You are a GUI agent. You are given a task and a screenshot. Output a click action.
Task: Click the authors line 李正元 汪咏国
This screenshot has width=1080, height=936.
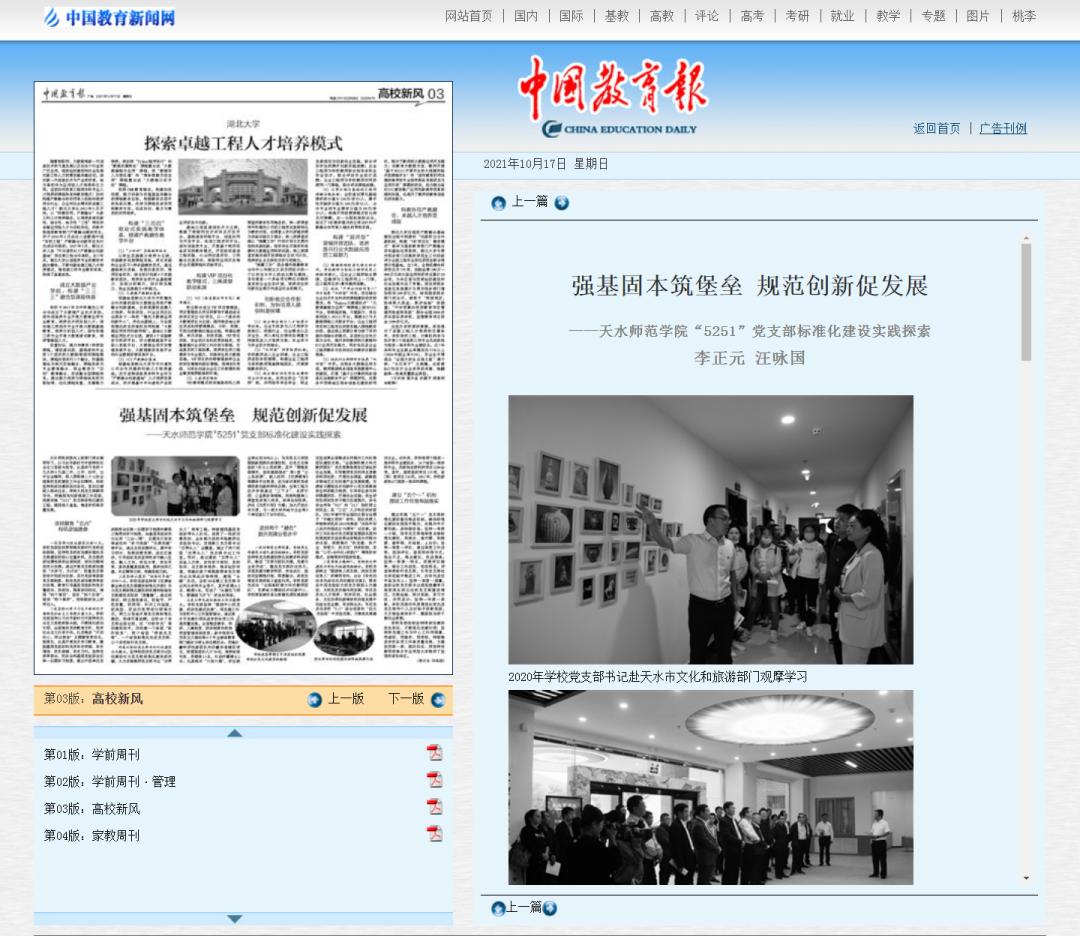click(x=749, y=358)
